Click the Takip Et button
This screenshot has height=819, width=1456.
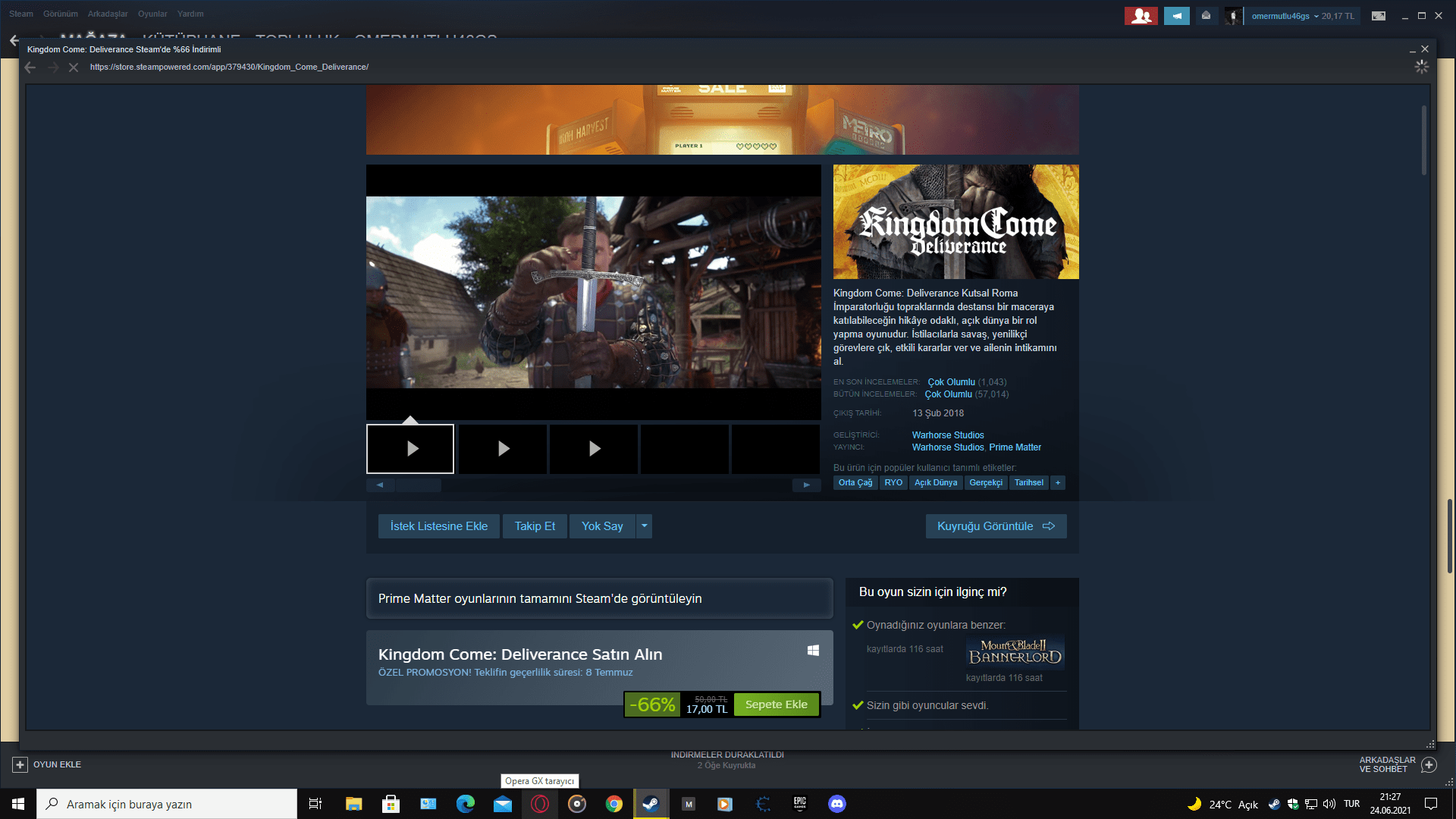pos(535,526)
